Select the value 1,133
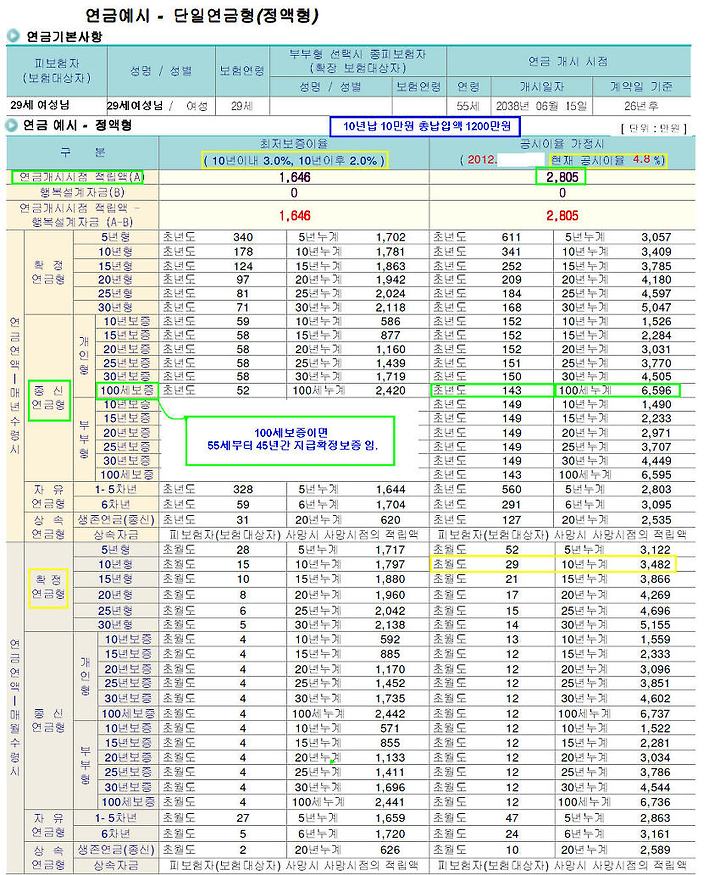The image size is (720, 875). click(390, 757)
